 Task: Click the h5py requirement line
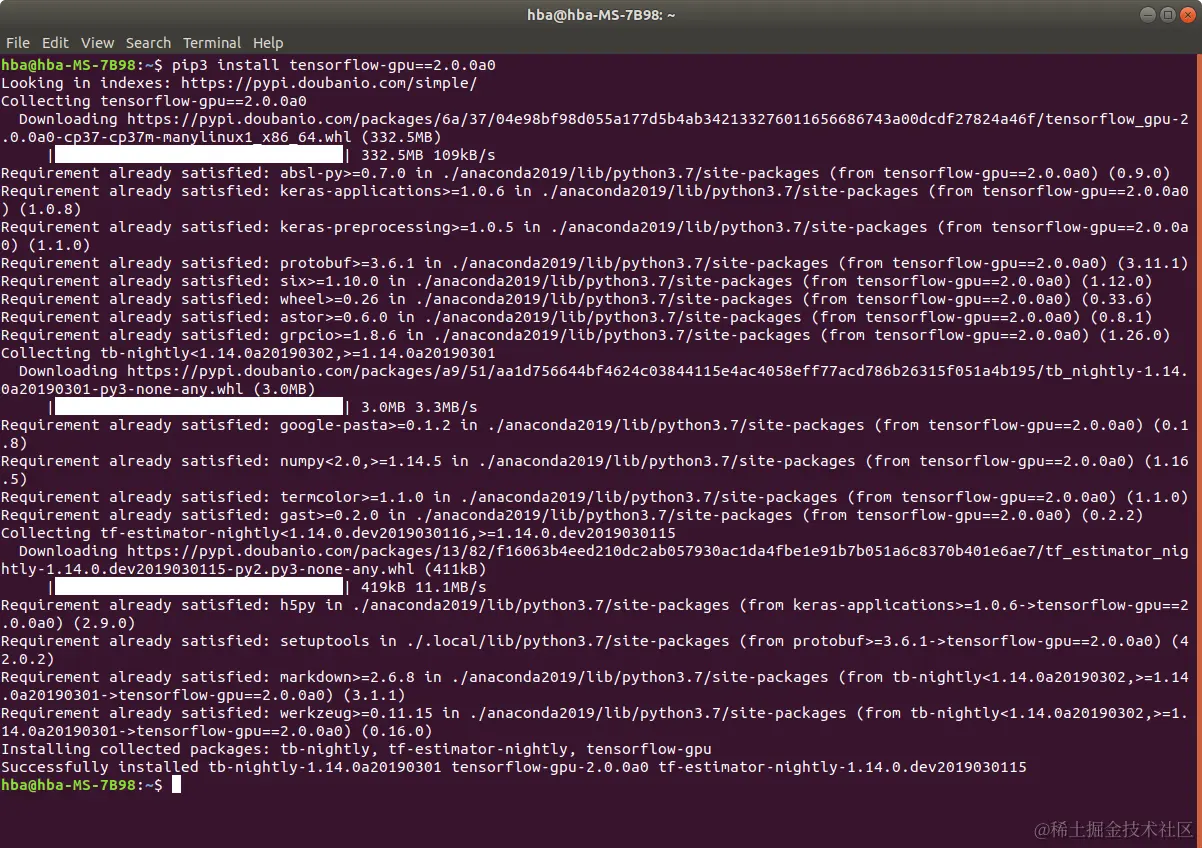click(595, 614)
